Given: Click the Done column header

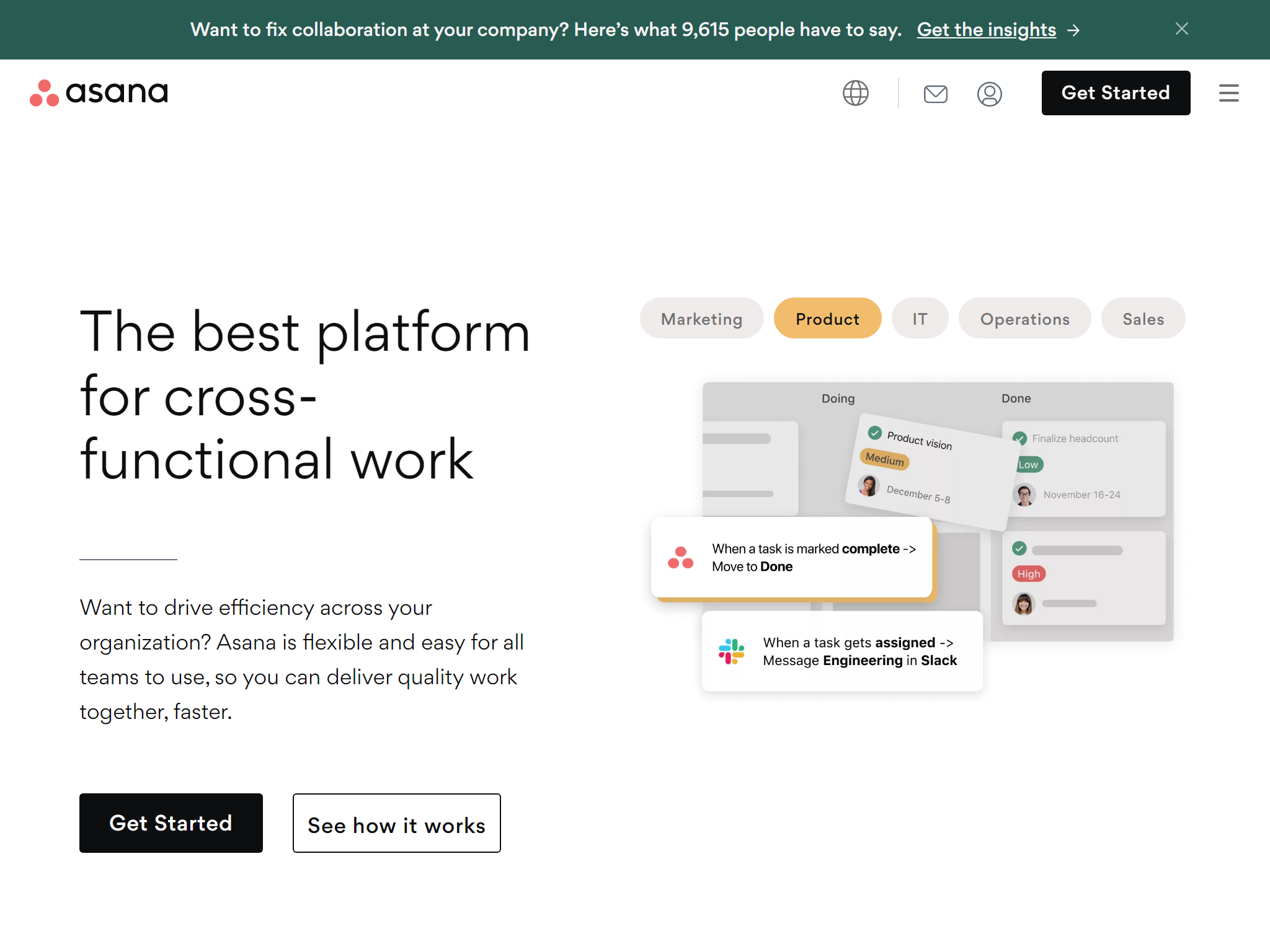Looking at the screenshot, I should pos(1016,399).
